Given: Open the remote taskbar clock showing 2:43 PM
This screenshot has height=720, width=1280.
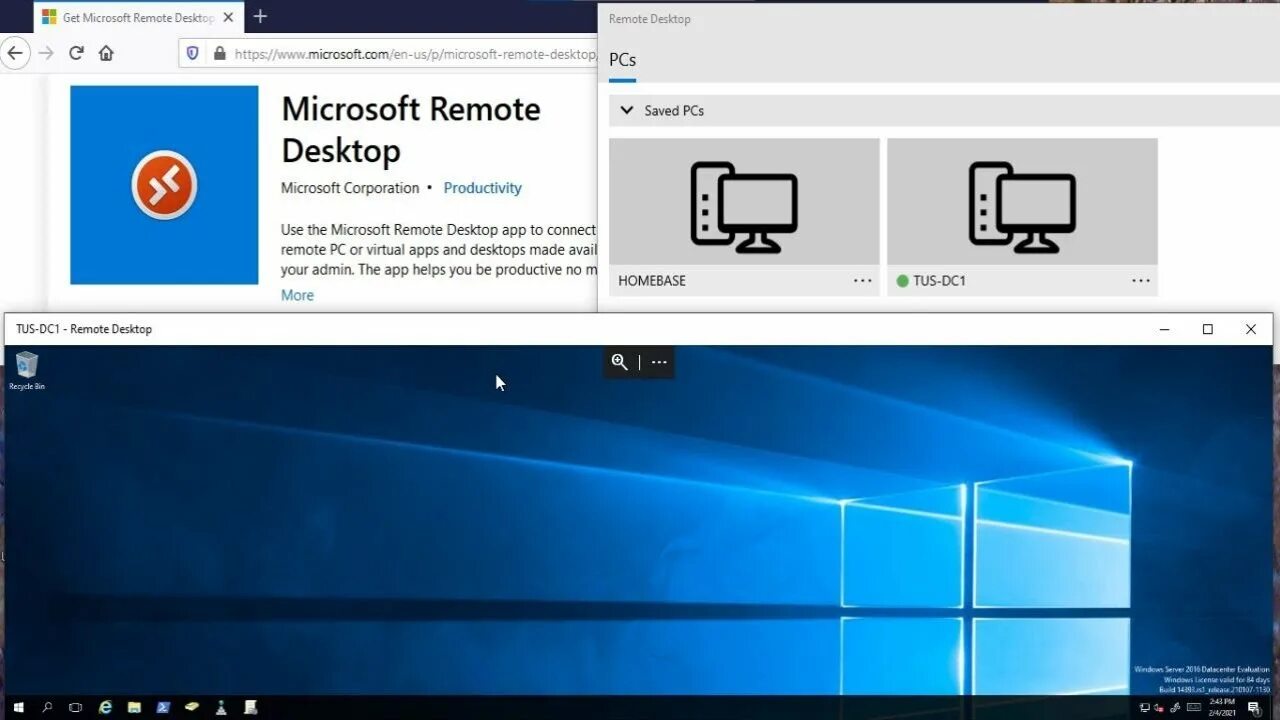Looking at the screenshot, I should coord(1224,708).
